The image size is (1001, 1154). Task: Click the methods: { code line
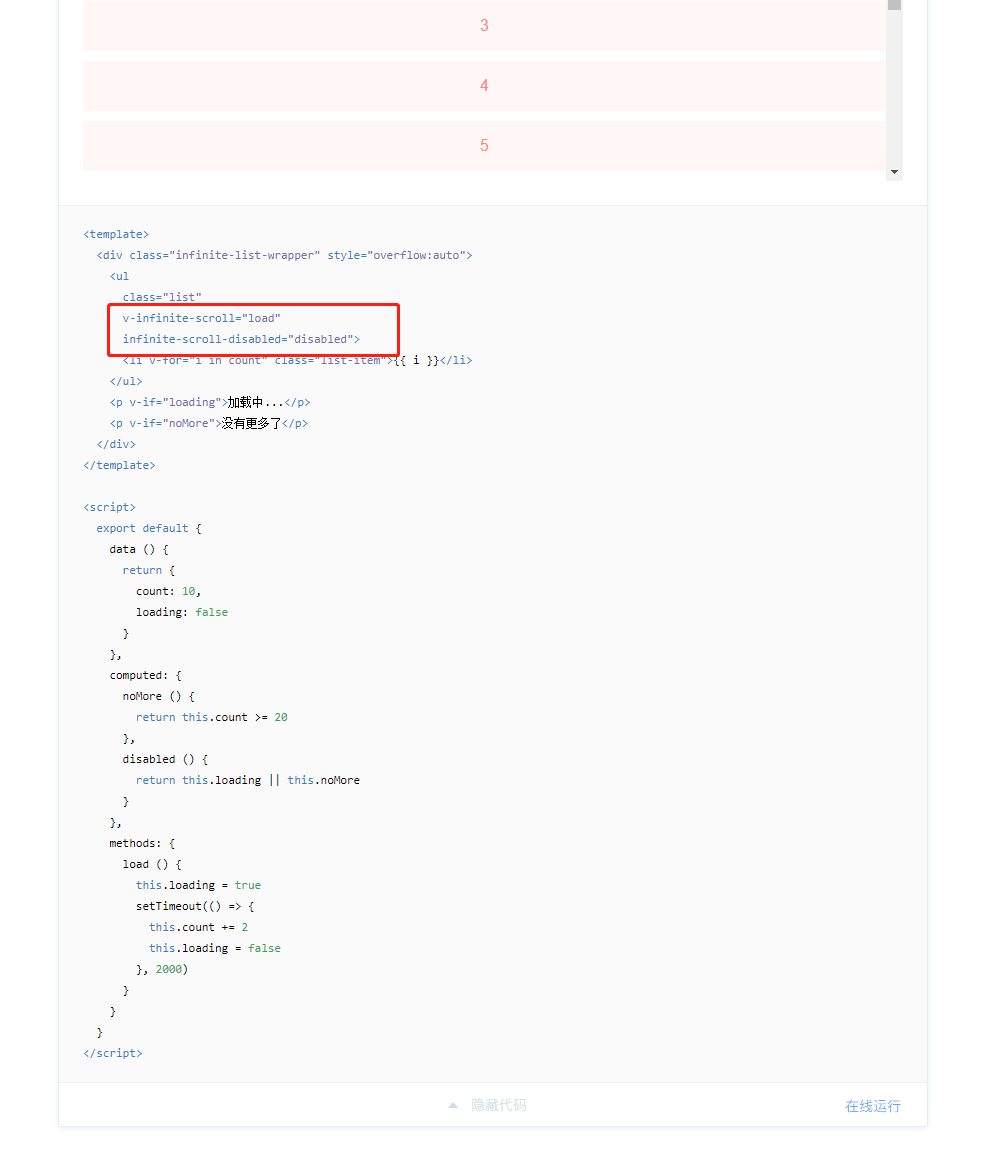coord(142,843)
